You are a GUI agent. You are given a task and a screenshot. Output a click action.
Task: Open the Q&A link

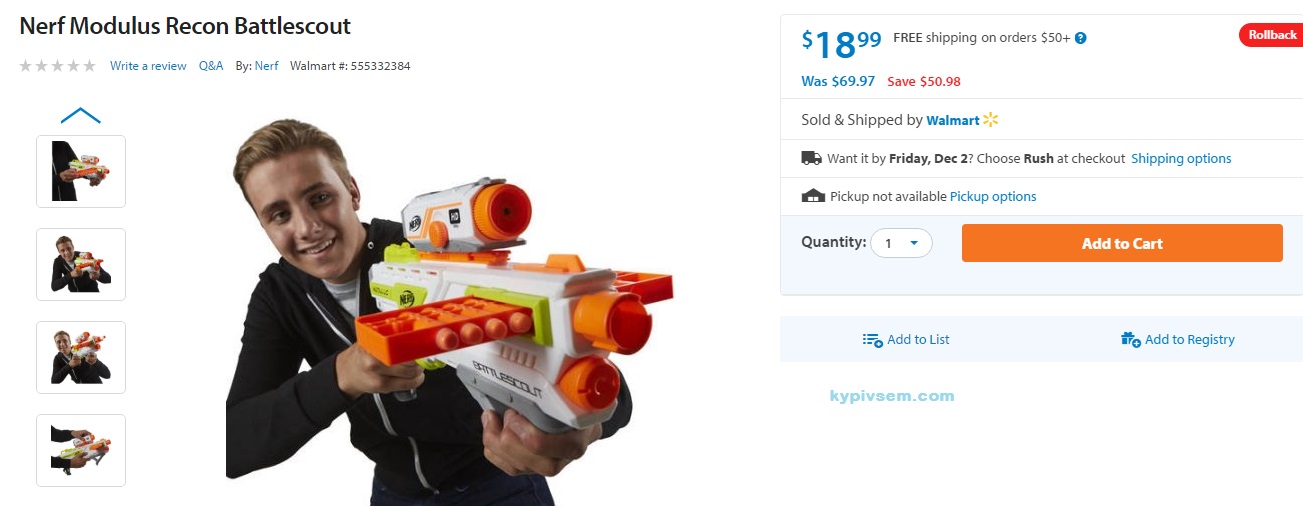(211, 66)
